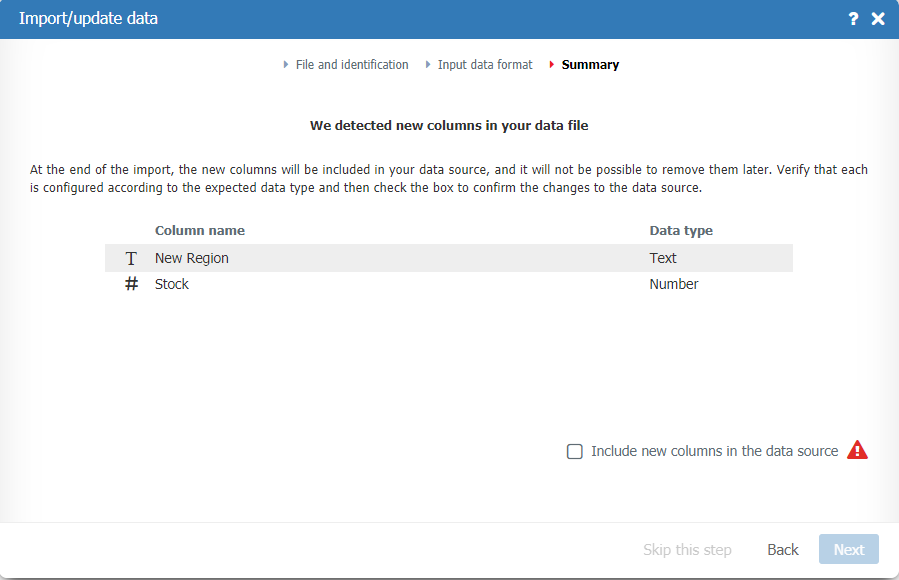Click the help question mark icon
Screen dimensions: 899x580
click(x=853, y=19)
